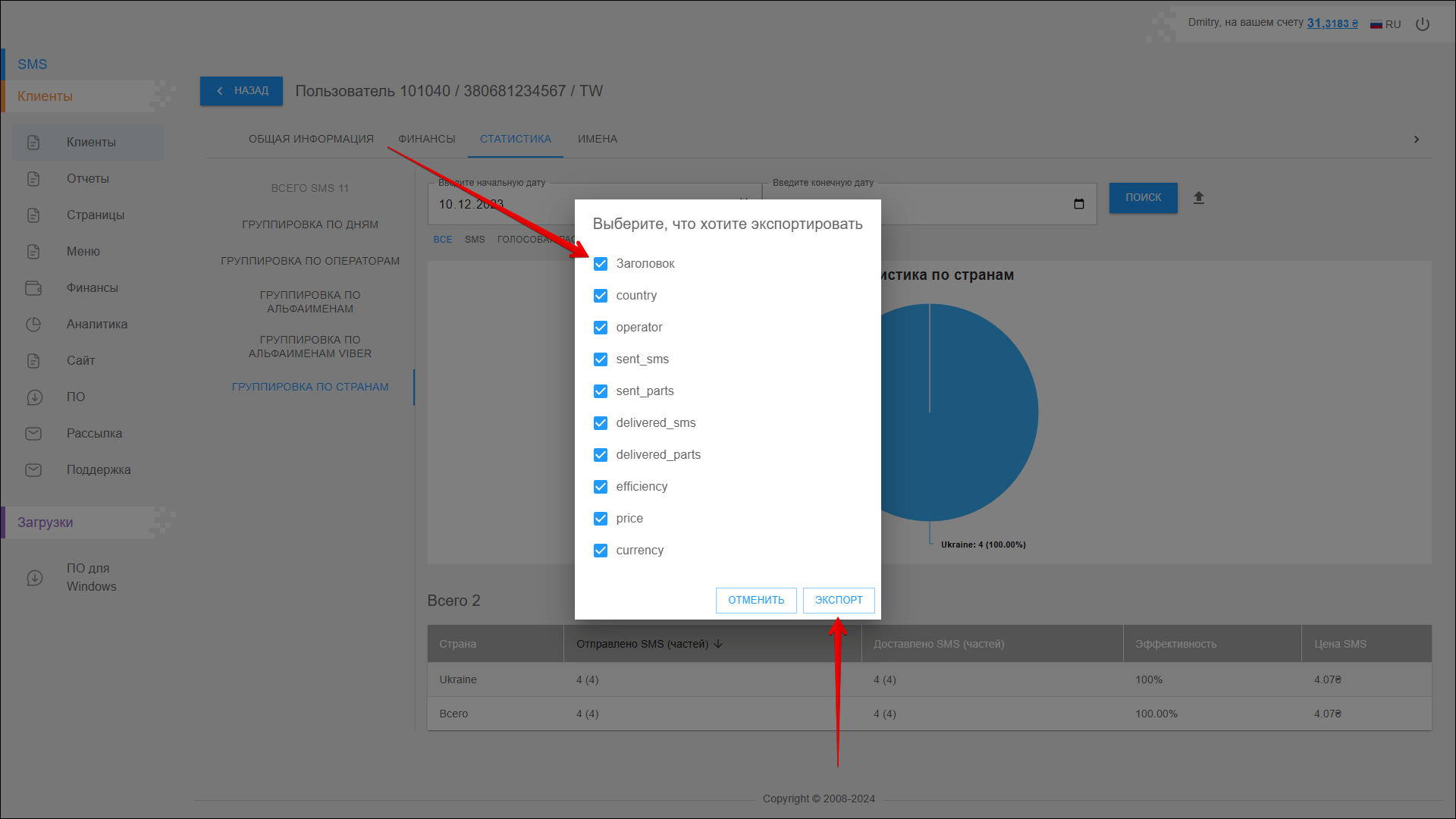Image resolution: width=1456 pixels, height=819 pixels.
Task: Click the blue Ukraine pie chart slice
Action: [978, 425]
